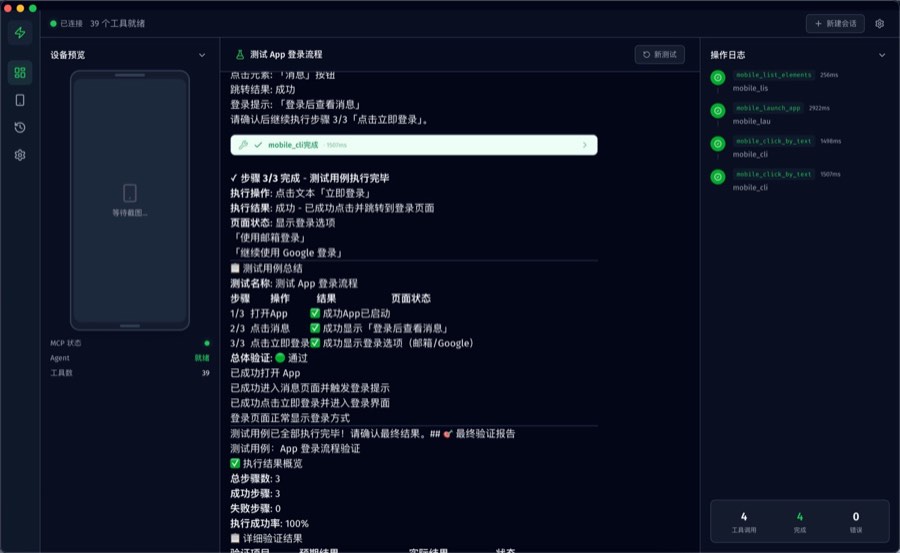This screenshot has height=553, width=900.
Task: Collapse the 设备预览 panel chevron
Action: click(202, 55)
